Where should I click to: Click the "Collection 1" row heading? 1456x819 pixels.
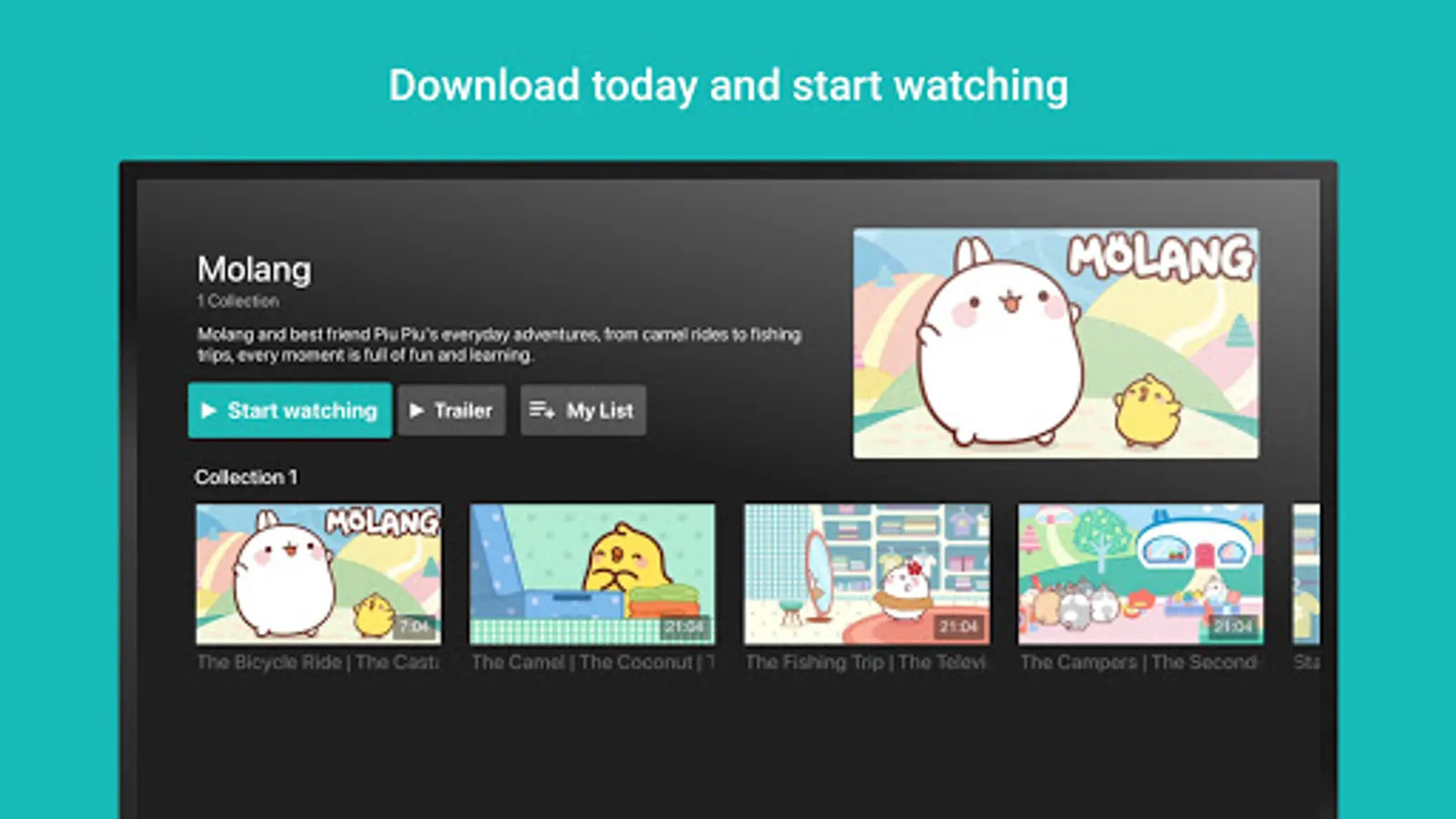[x=246, y=477]
